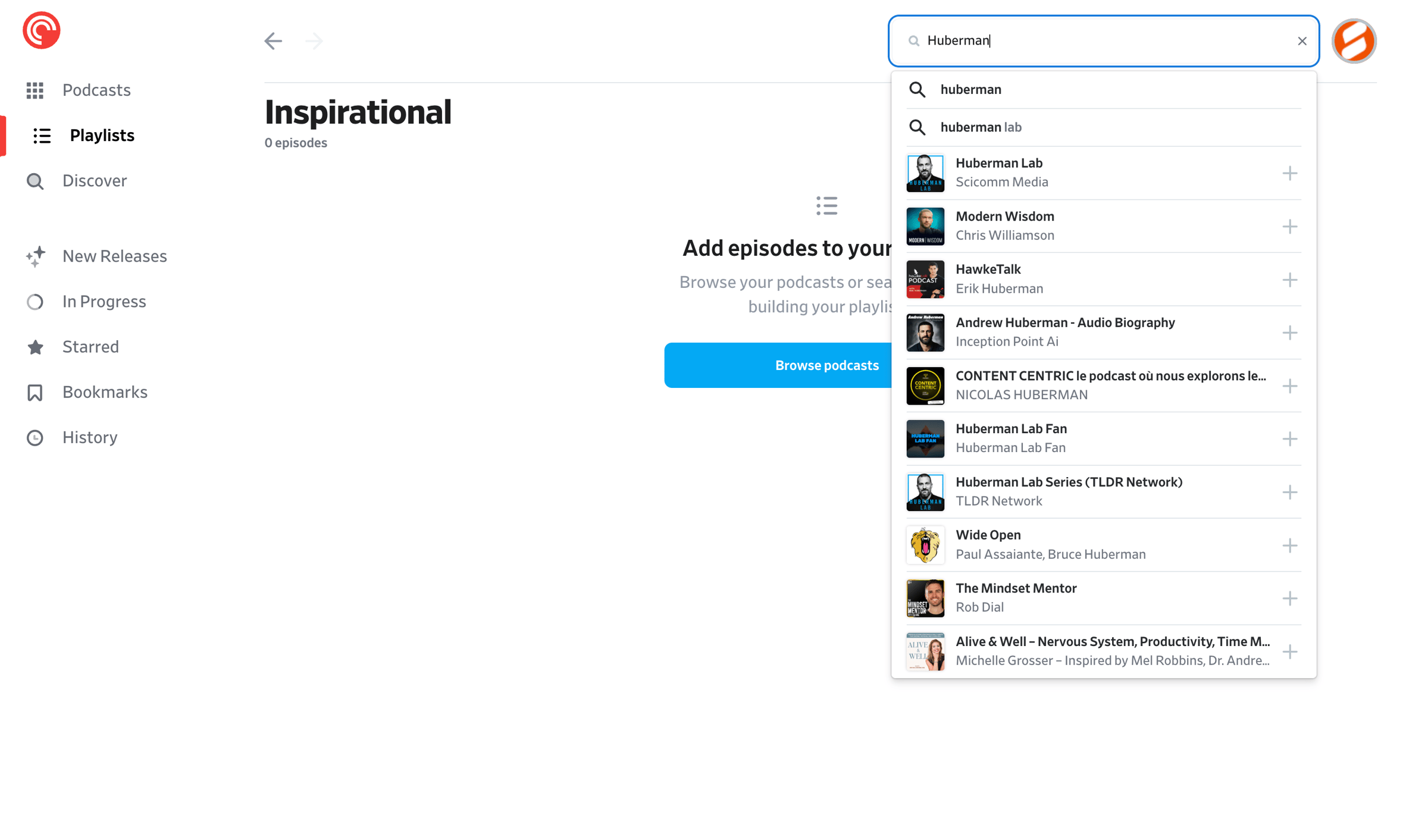The width and height of the screenshot is (1428, 840).
Task: Click the Starred star icon
Action: tap(36, 347)
